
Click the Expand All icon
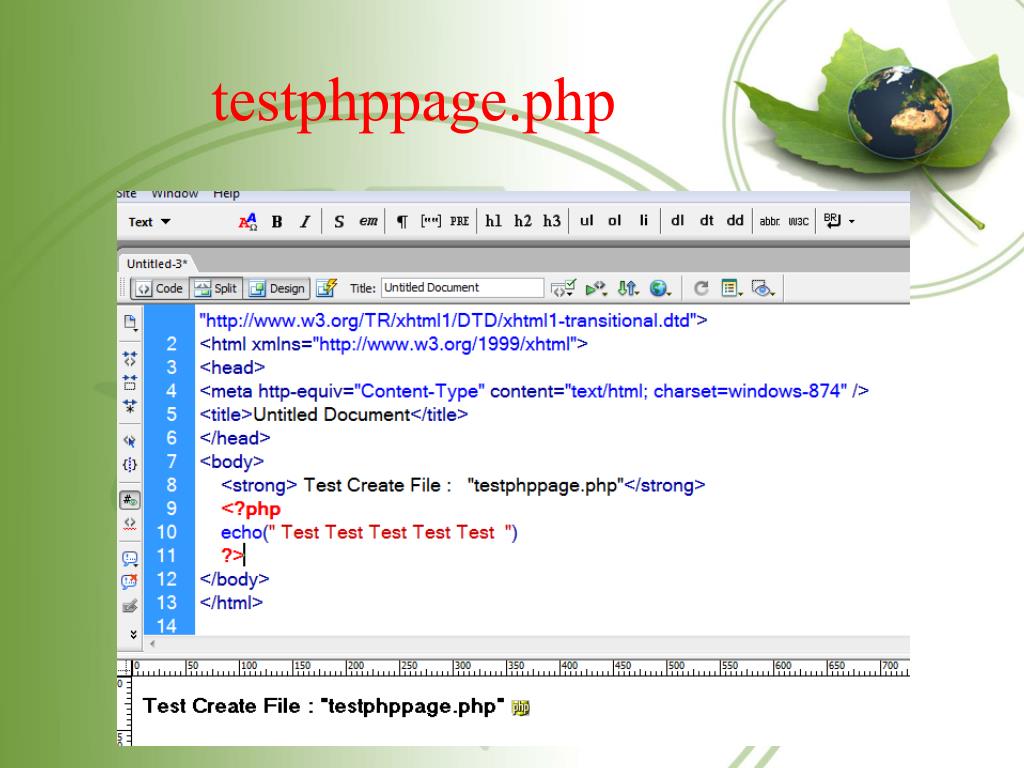[130, 406]
